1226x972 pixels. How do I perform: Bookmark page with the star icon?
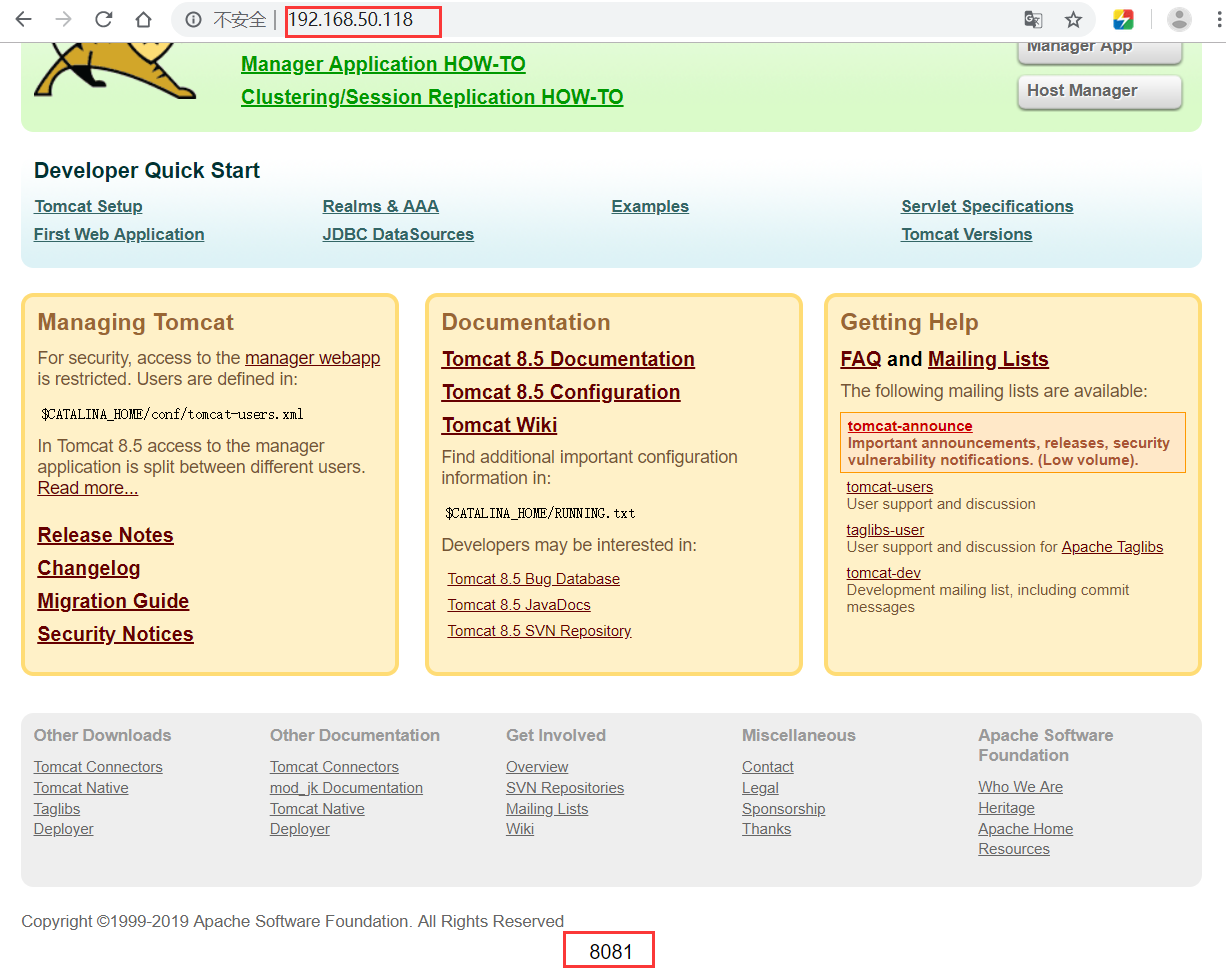1073,20
